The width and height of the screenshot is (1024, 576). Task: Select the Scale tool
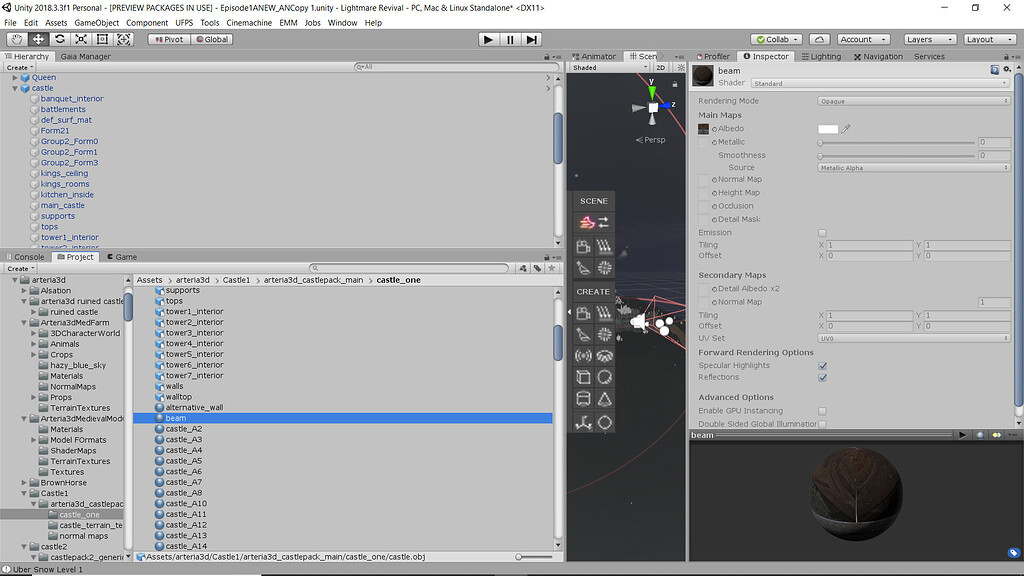pos(81,39)
